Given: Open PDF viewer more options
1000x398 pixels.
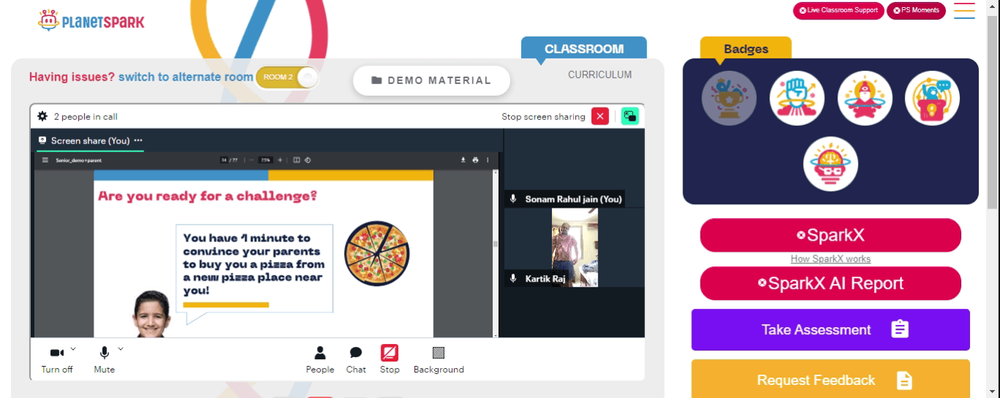Looking at the screenshot, I should coord(487,160).
